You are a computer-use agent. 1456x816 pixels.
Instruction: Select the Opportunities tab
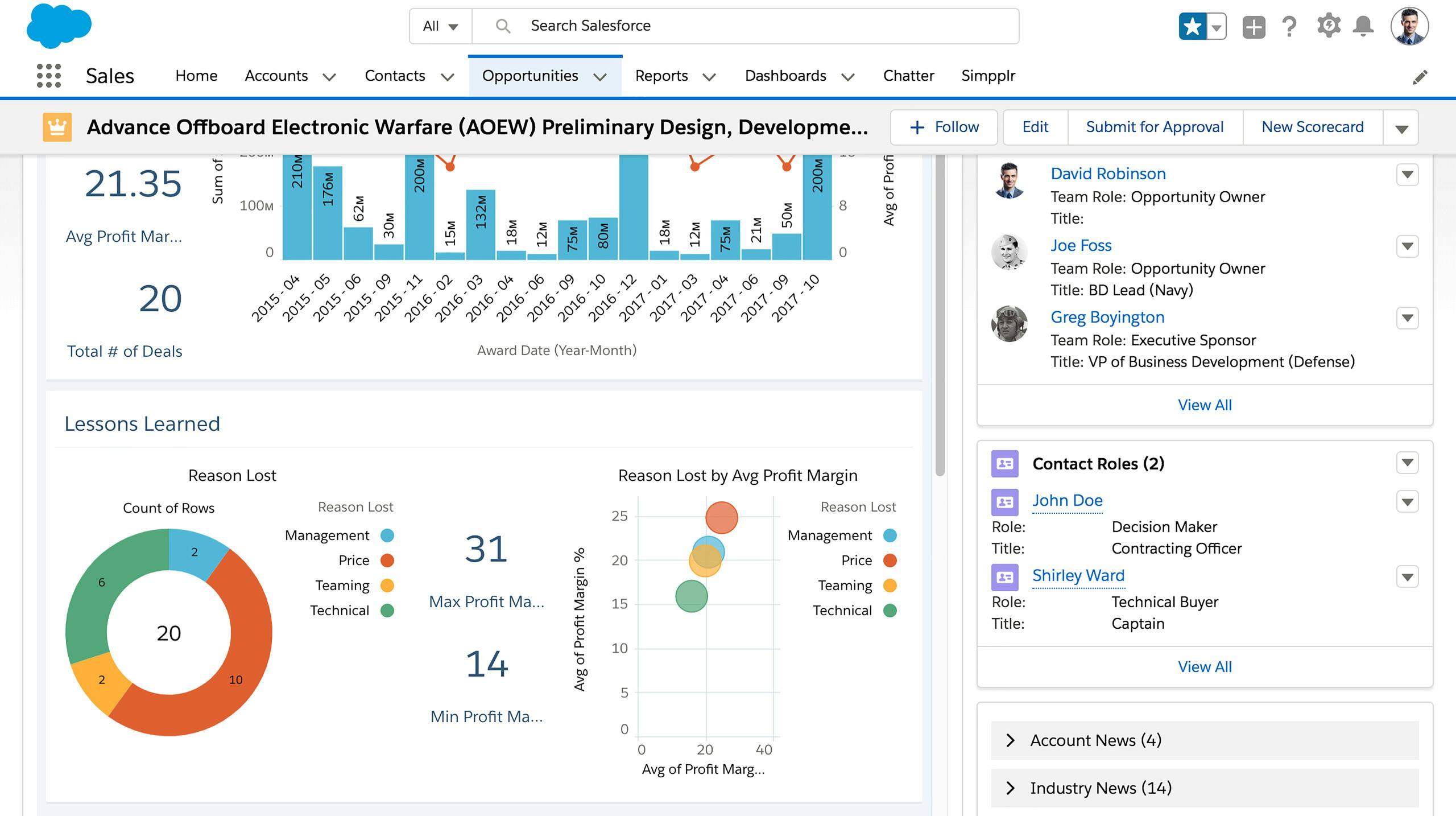[530, 76]
